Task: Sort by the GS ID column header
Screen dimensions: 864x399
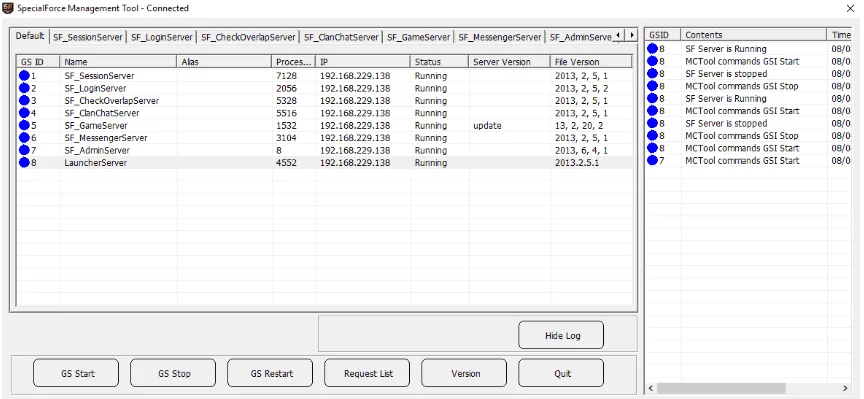Action: (38, 62)
